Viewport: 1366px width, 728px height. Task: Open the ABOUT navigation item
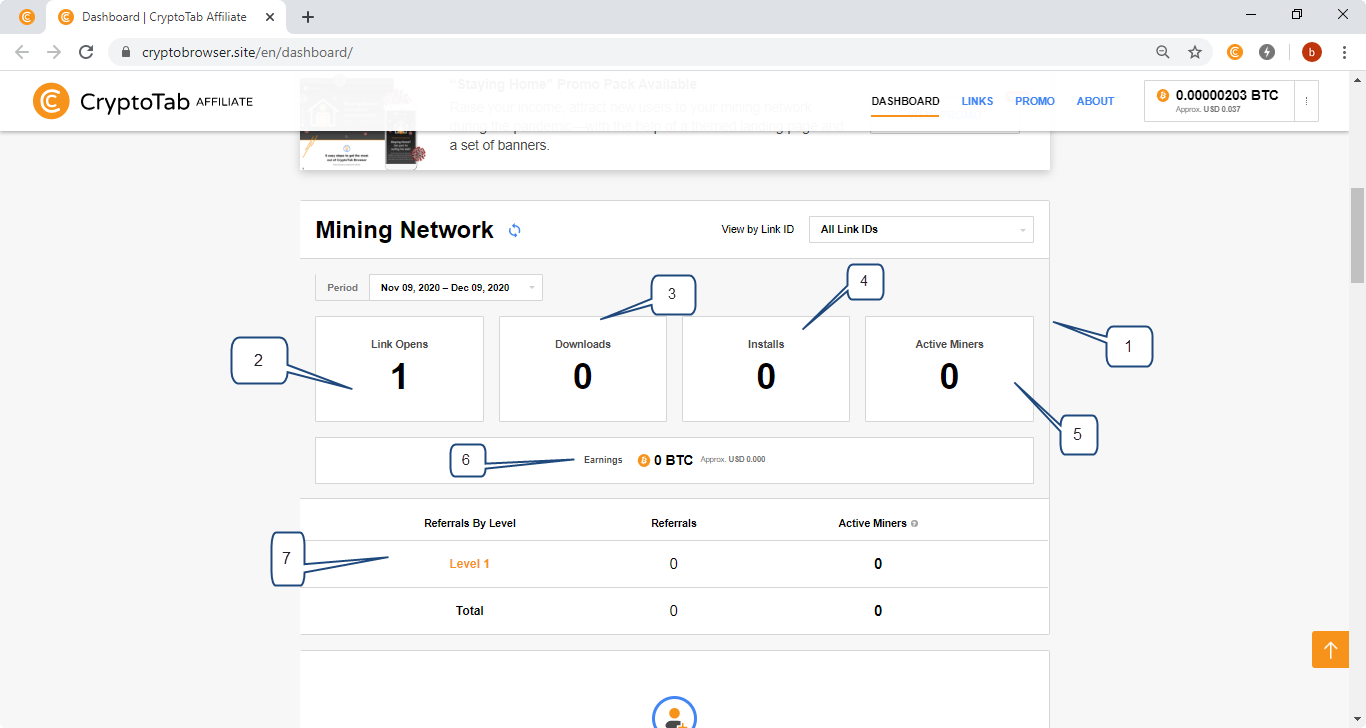(x=1095, y=101)
